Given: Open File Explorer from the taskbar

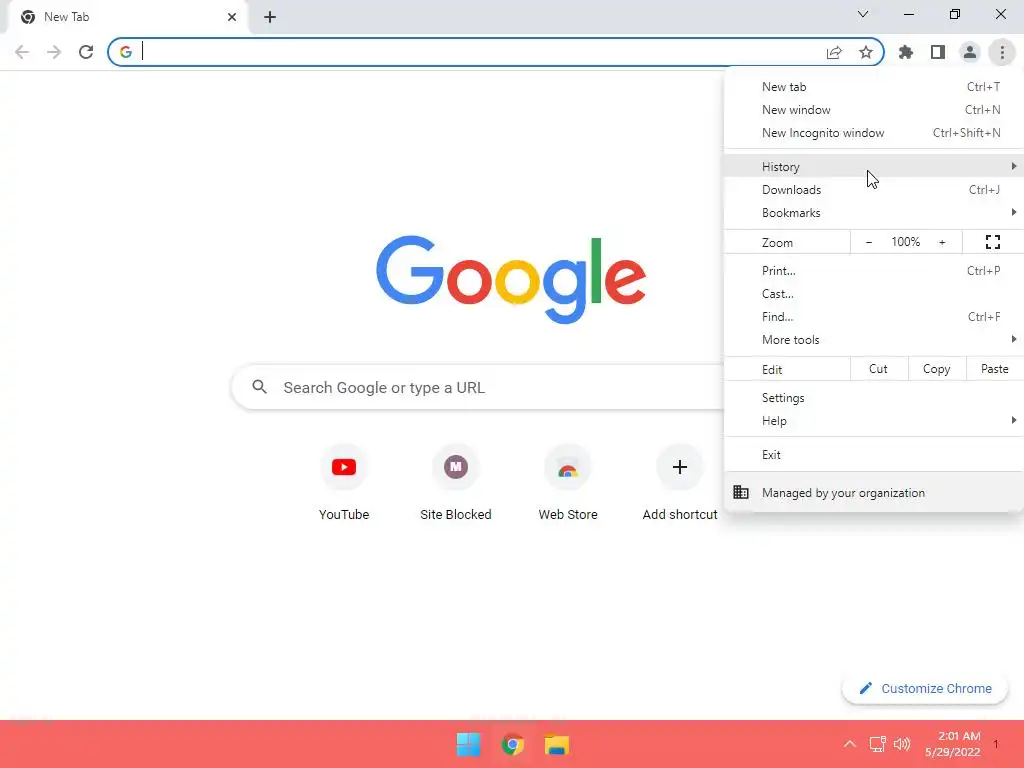Looking at the screenshot, I should point(557,744).
